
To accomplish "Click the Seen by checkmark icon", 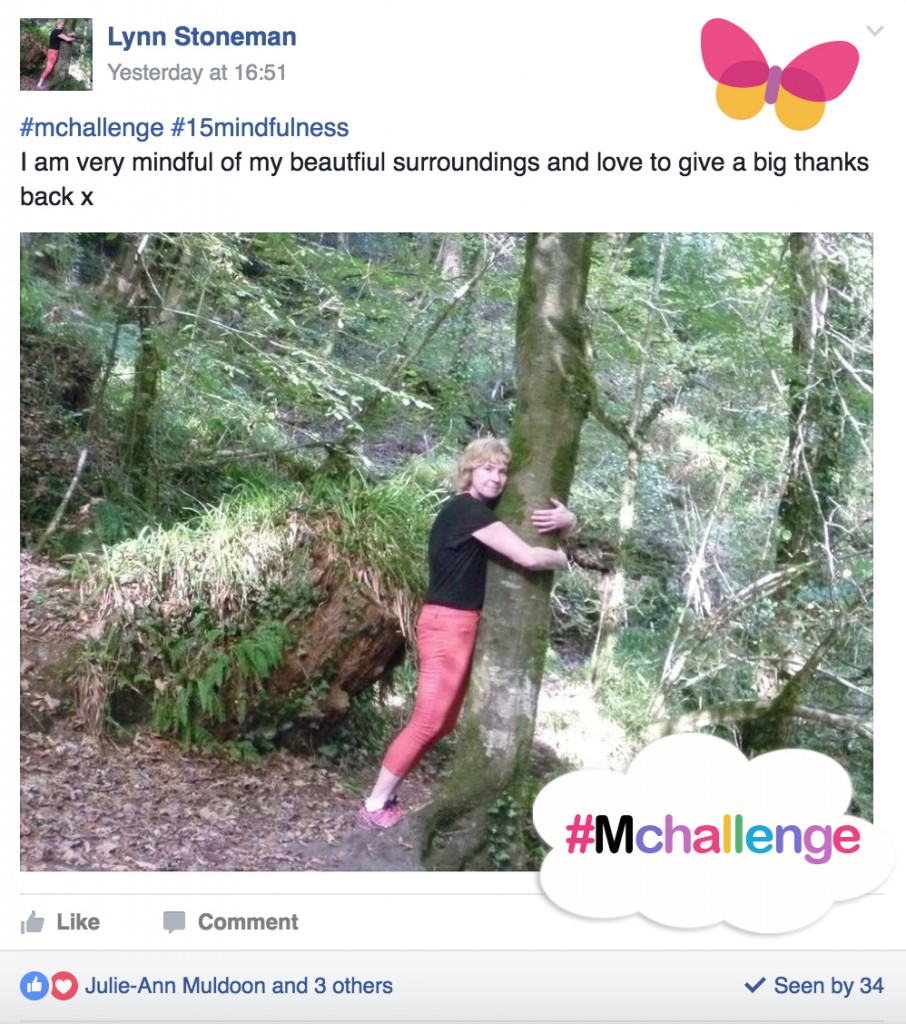I will [x=755, y=985].
